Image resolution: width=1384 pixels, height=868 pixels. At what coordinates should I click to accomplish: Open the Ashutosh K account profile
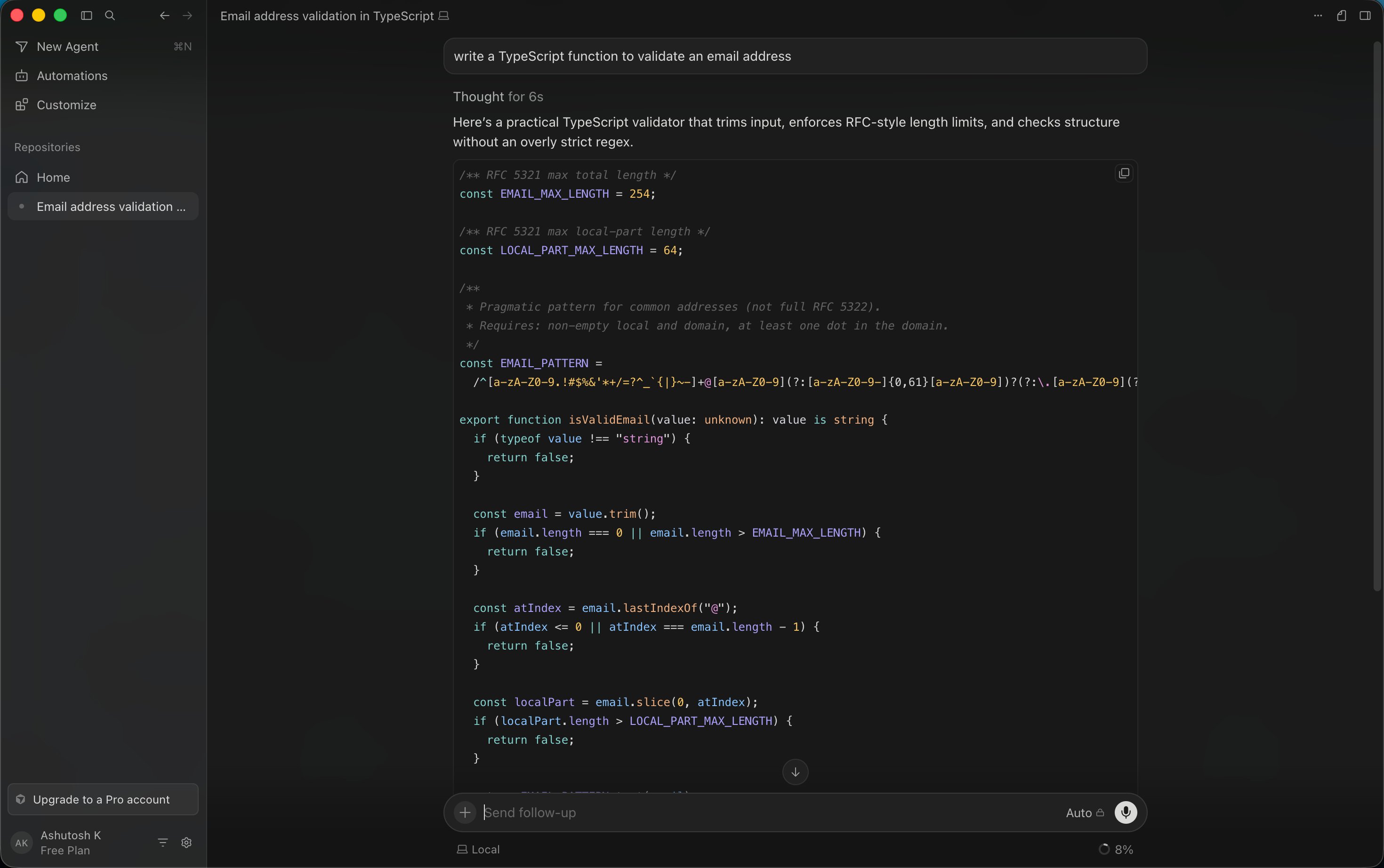[x=71, y=843]
